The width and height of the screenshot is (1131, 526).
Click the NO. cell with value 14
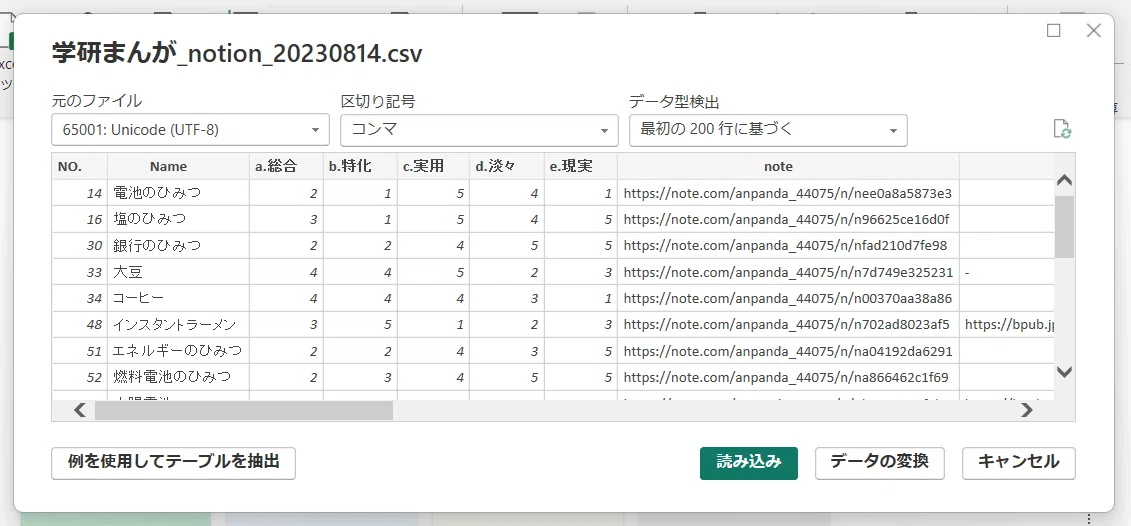click(79, 193)
